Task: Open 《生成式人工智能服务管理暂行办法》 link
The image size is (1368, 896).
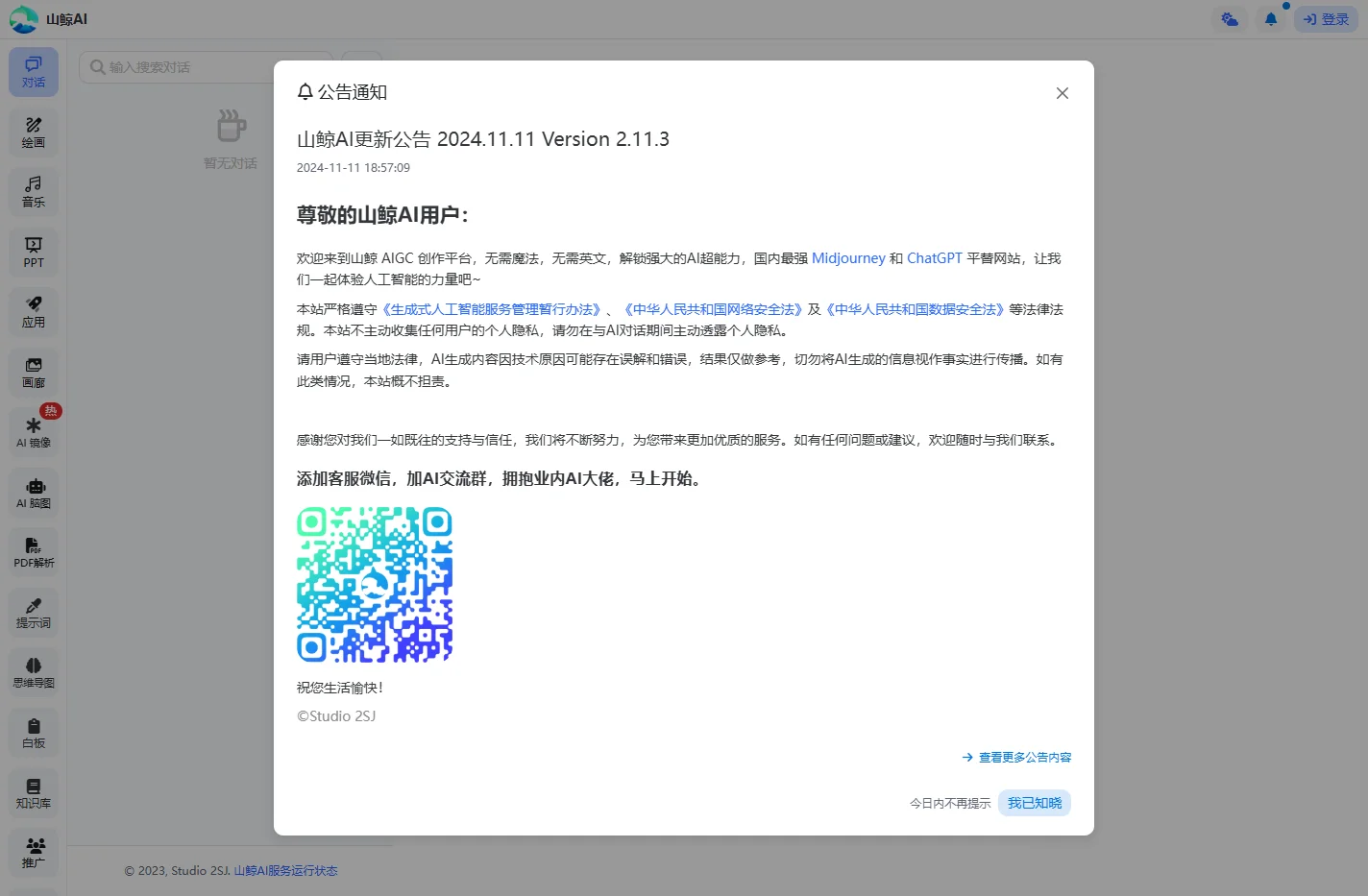Action: tap(491, 309)
